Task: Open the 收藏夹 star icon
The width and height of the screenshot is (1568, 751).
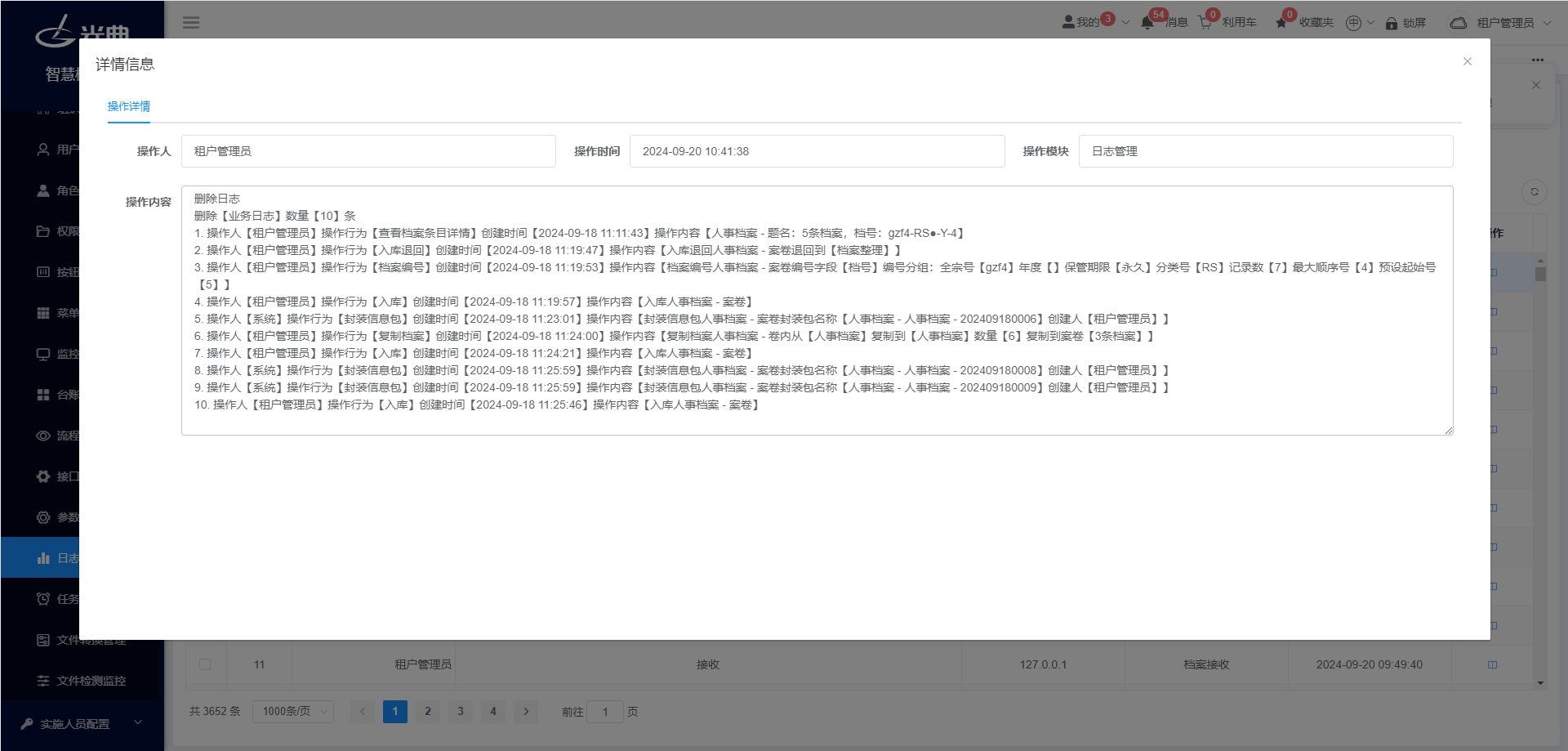Action: [x=1281, y=23]
